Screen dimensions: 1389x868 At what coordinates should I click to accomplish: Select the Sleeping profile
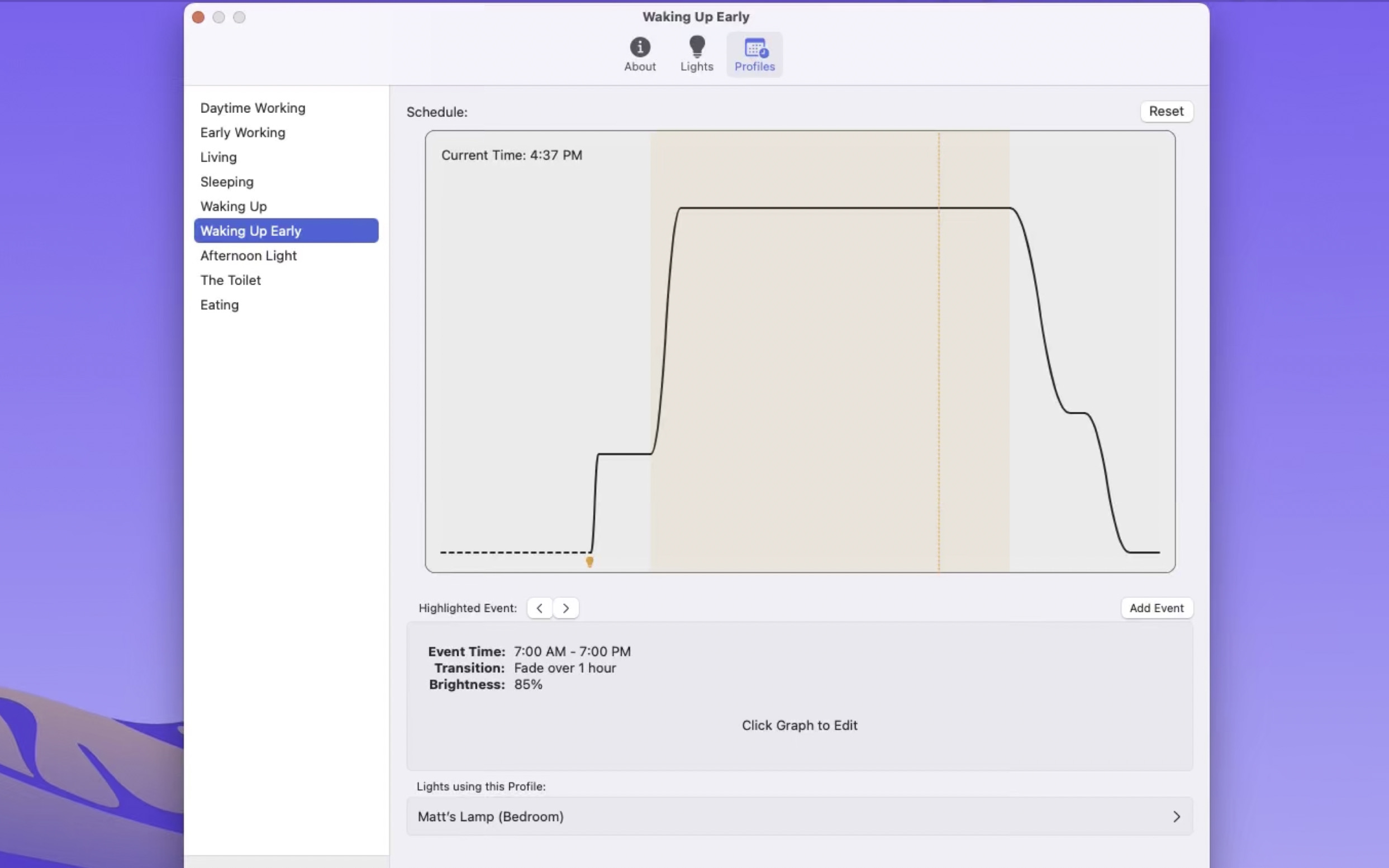[x=227, y=182]
